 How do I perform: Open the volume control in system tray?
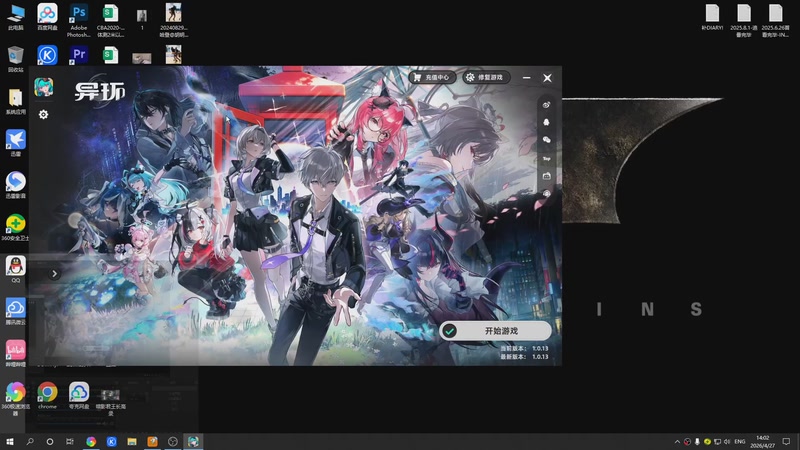pos(727,442)
